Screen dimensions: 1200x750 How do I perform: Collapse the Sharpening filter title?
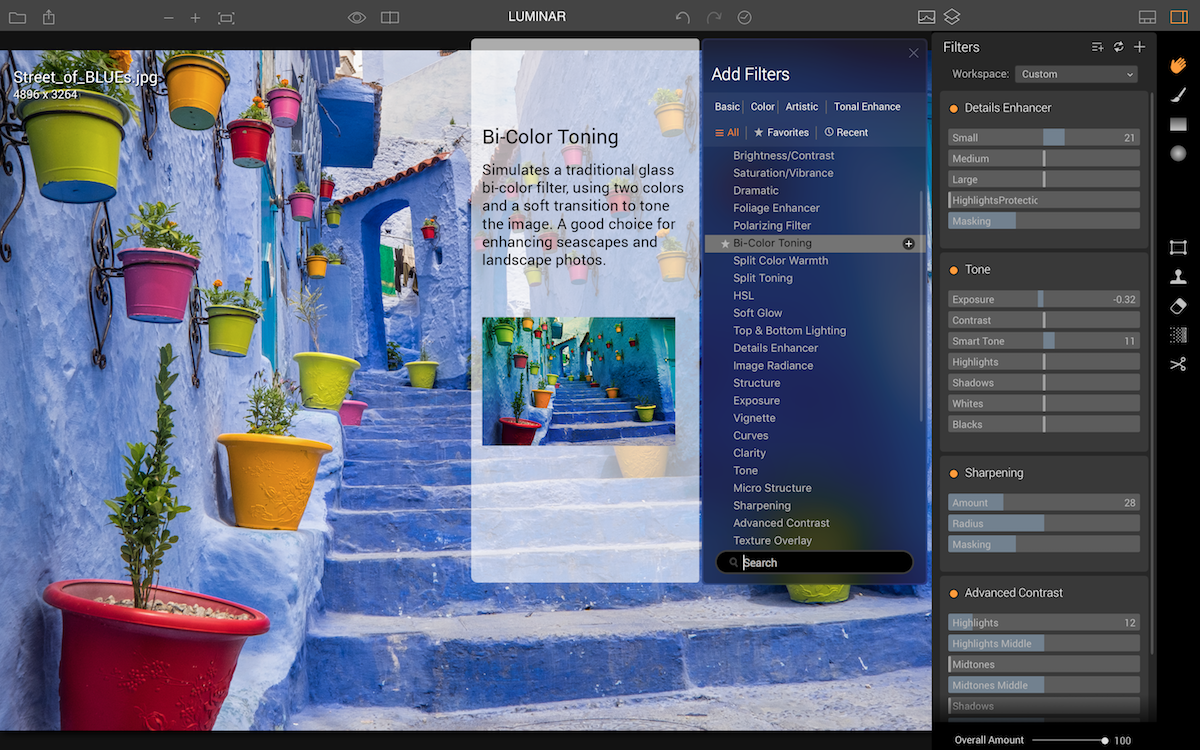994,473
